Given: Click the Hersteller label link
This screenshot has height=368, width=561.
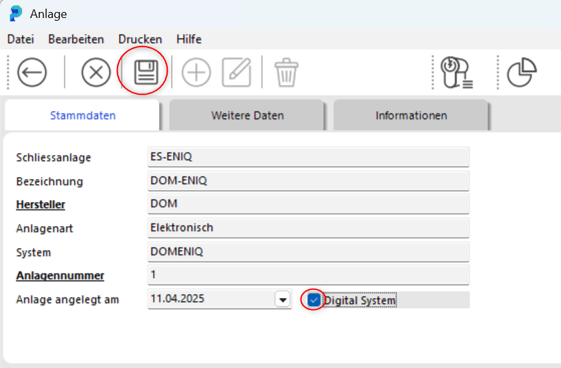Looking at the screenshot, I should (40, 205).
